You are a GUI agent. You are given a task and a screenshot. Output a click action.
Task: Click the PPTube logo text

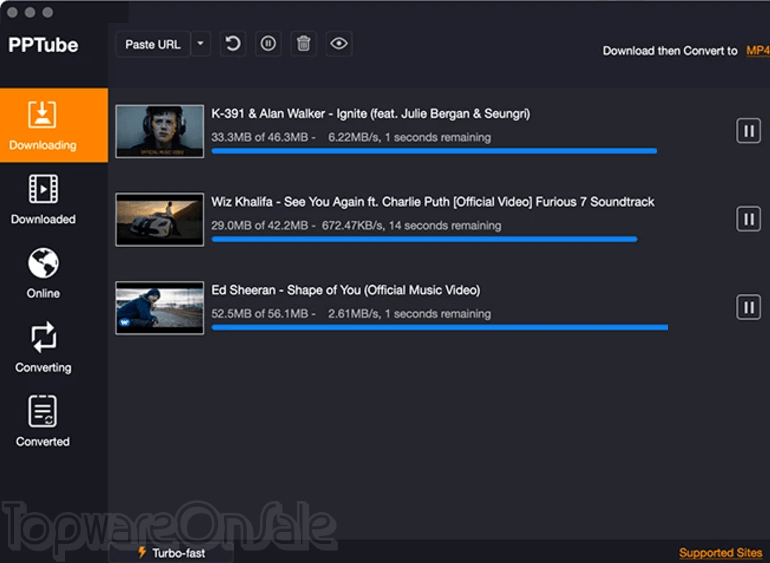43,45
